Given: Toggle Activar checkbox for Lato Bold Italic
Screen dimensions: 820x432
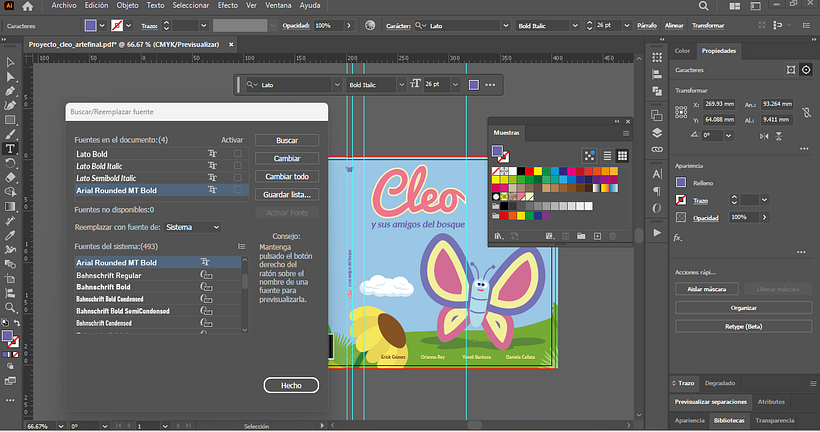Looking at the screenshot, I should point(238,166).
